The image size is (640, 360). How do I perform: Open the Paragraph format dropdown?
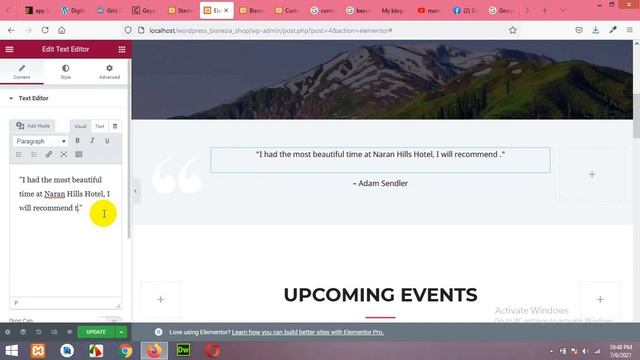point(40,141)
